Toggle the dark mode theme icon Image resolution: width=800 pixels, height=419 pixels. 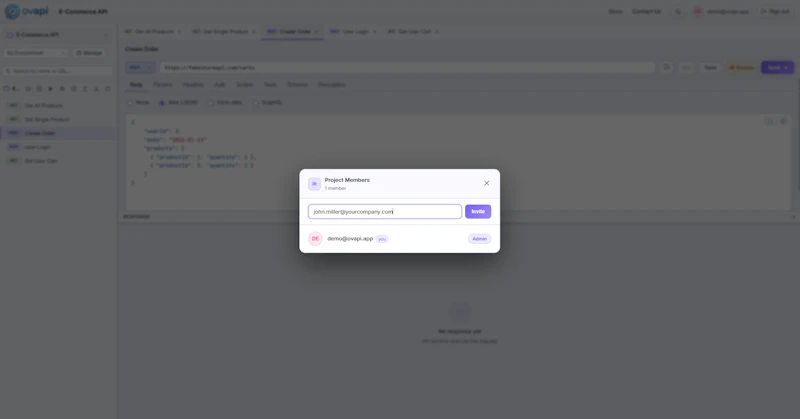678,11
